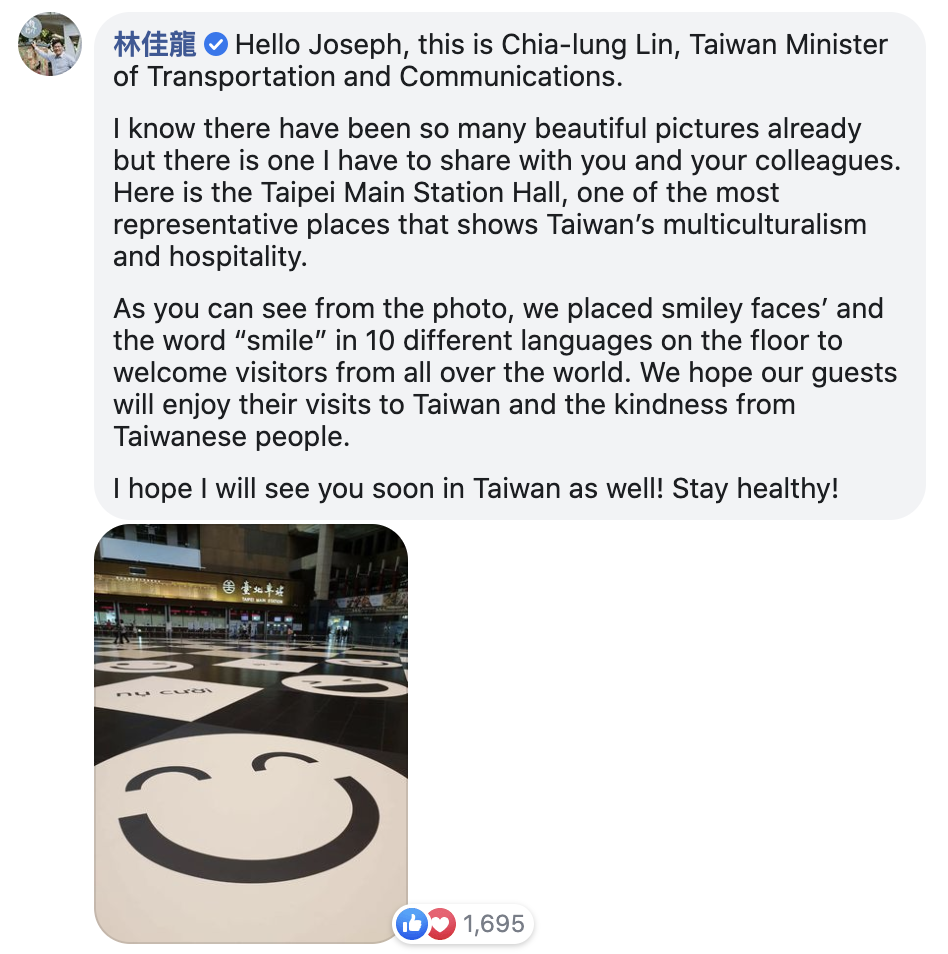
Task: Click the paragraph mentioning 10 different languages
Action: (x=505, y=372)
